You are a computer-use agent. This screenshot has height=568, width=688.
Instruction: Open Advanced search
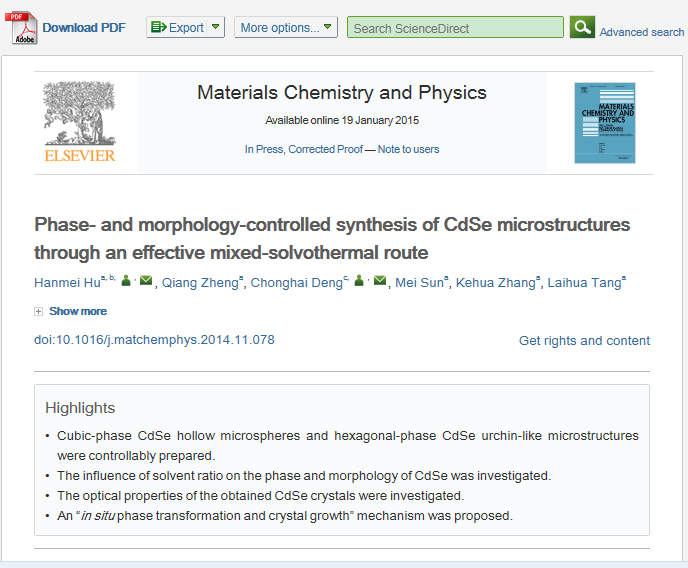(641, 32)
